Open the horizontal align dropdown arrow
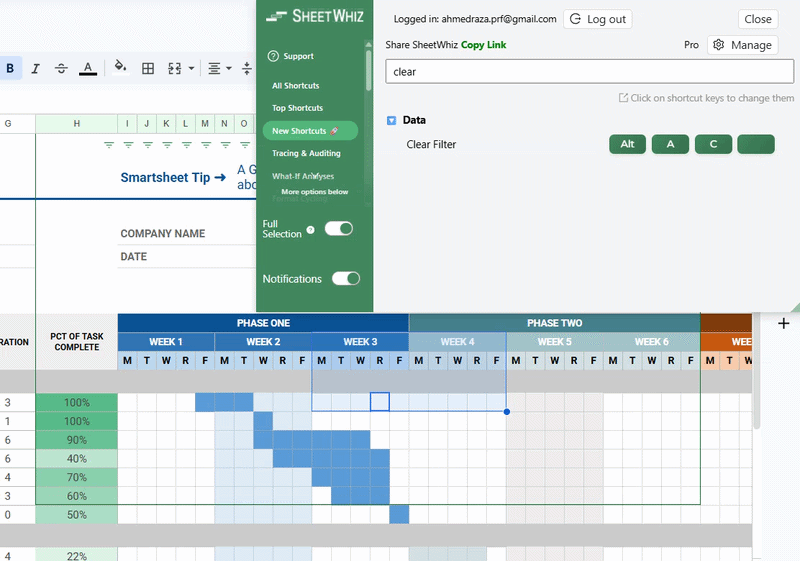Viewport: 800px width, 561px height. tap(229, 68)
